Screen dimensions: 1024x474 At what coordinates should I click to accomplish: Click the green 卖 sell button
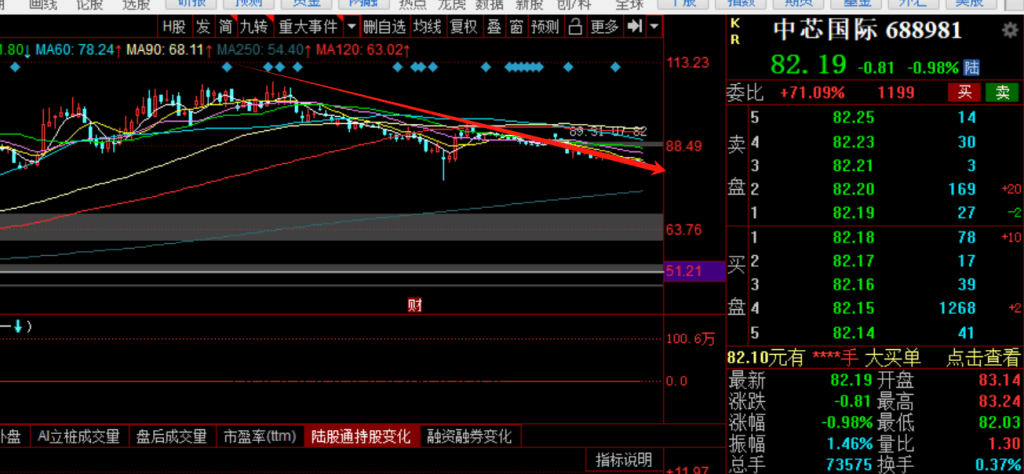pos(1002,93)
